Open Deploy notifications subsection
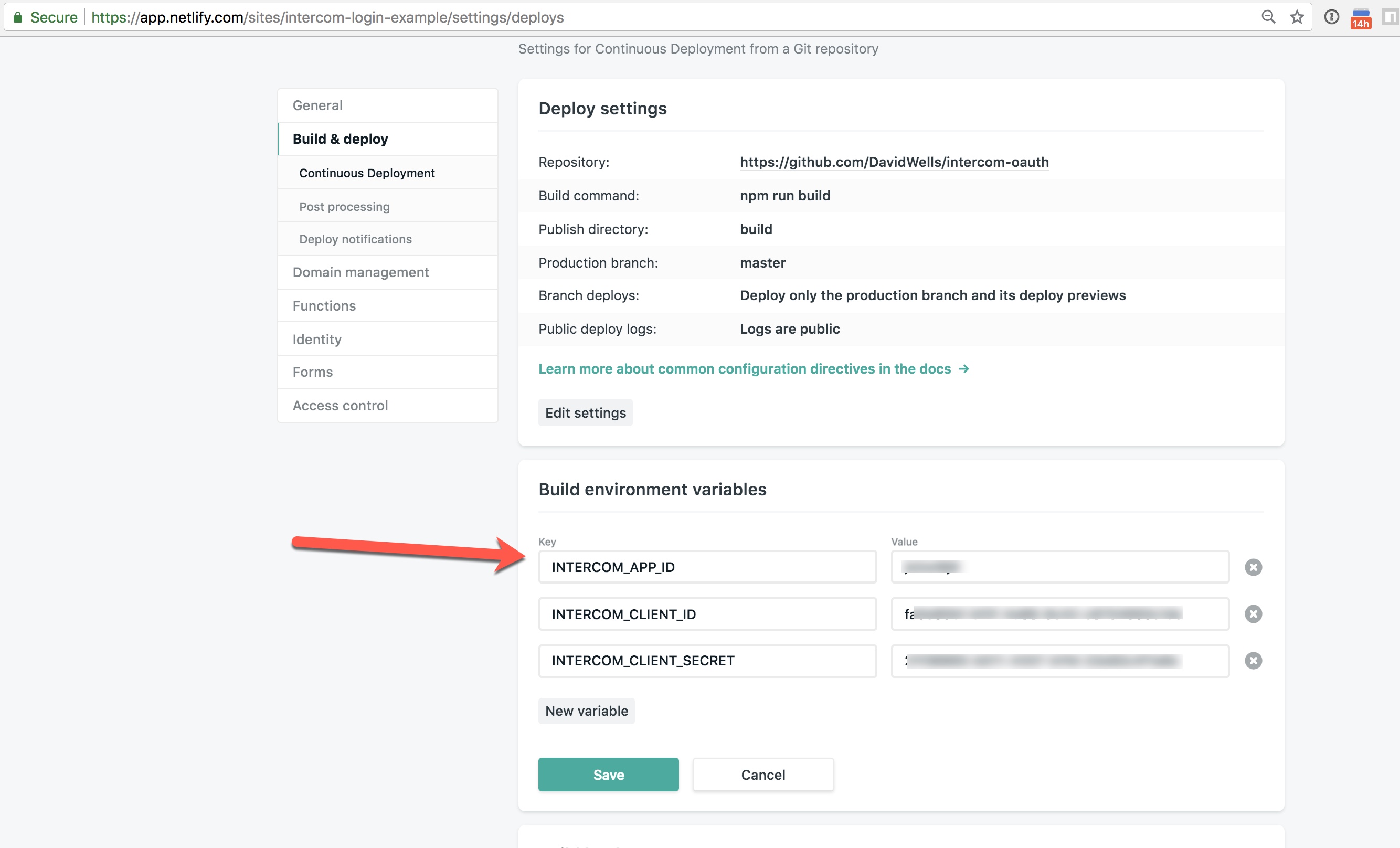This screenshot has width=1400, height=848. point(387,239)
